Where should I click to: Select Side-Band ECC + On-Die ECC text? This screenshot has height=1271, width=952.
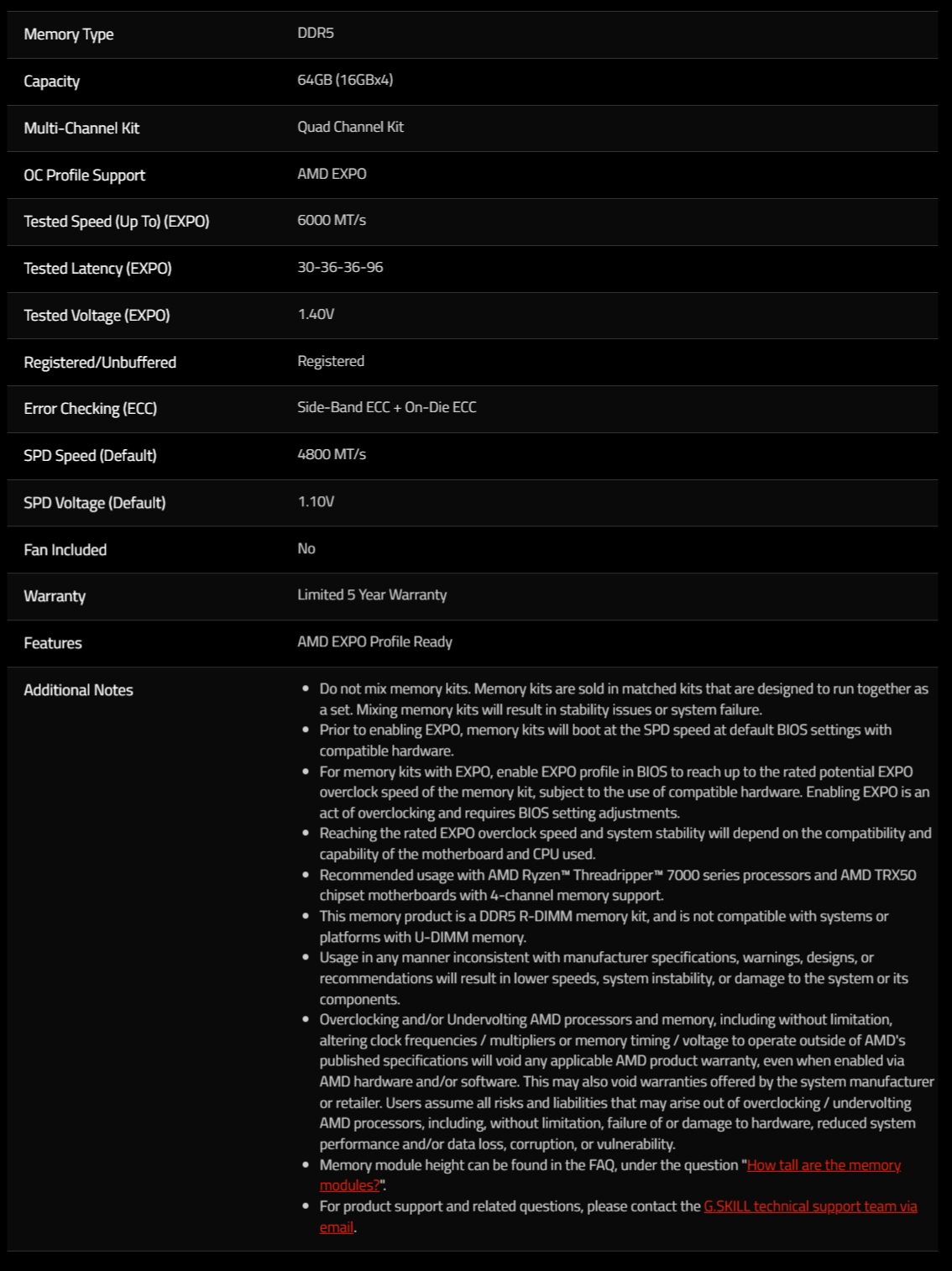387,407
